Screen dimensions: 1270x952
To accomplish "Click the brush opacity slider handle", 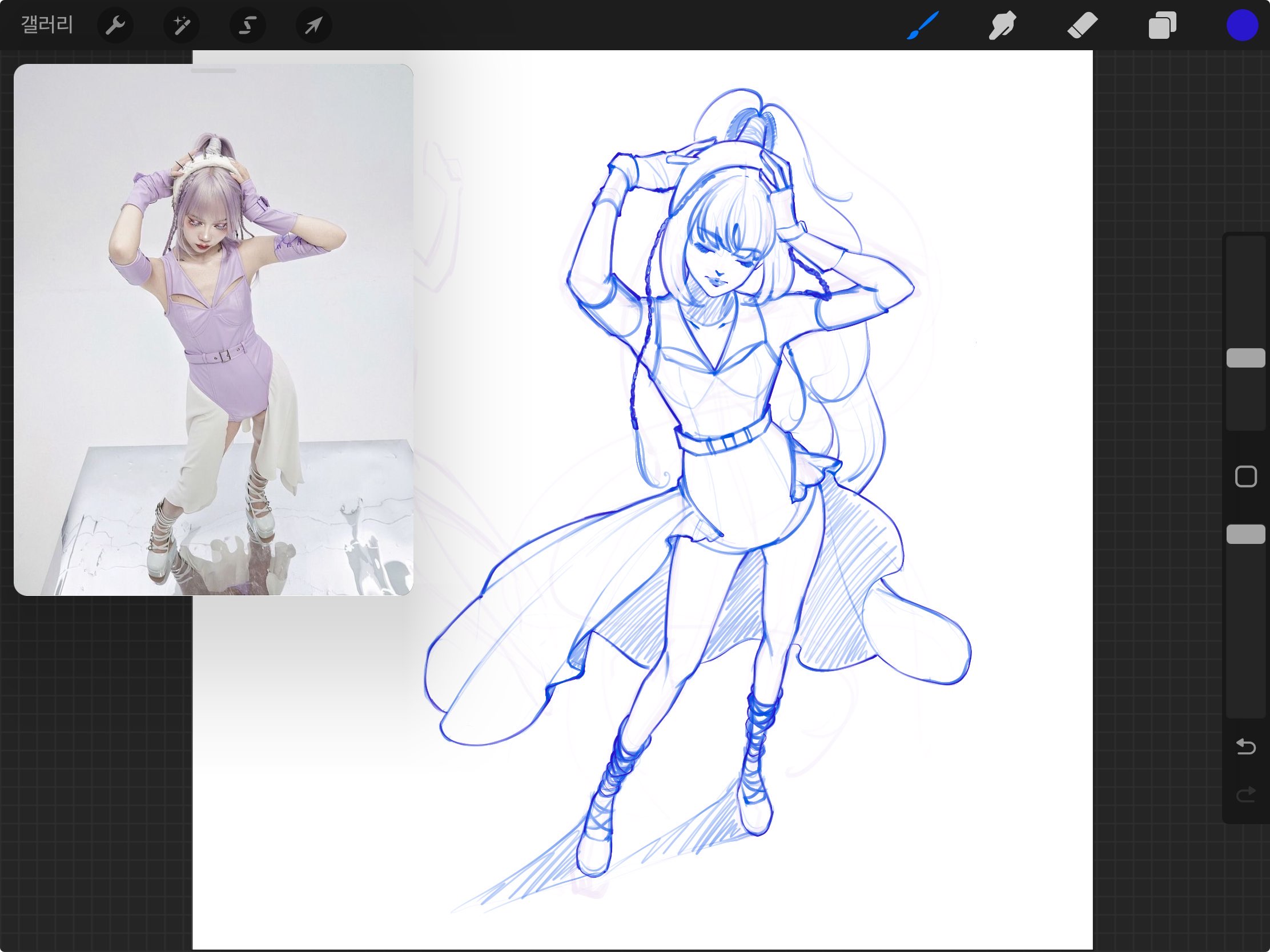I will click(x=1245, y=534).
